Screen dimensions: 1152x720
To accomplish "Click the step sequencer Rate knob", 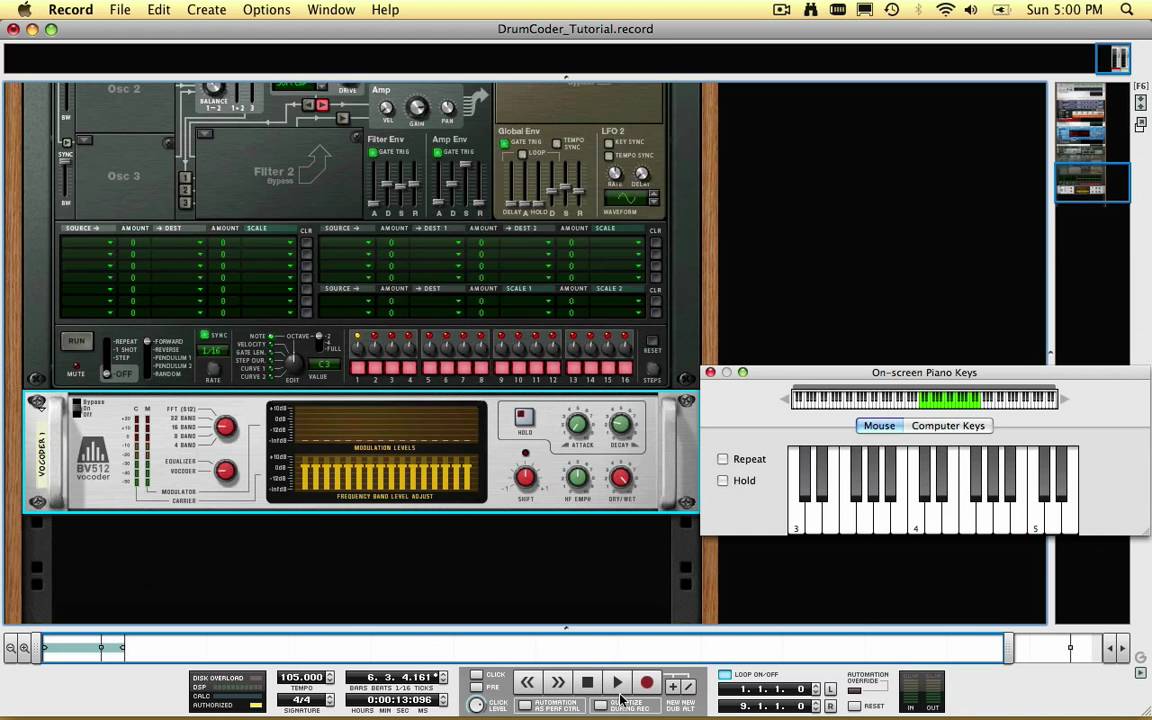I will (x=213, y=368).
